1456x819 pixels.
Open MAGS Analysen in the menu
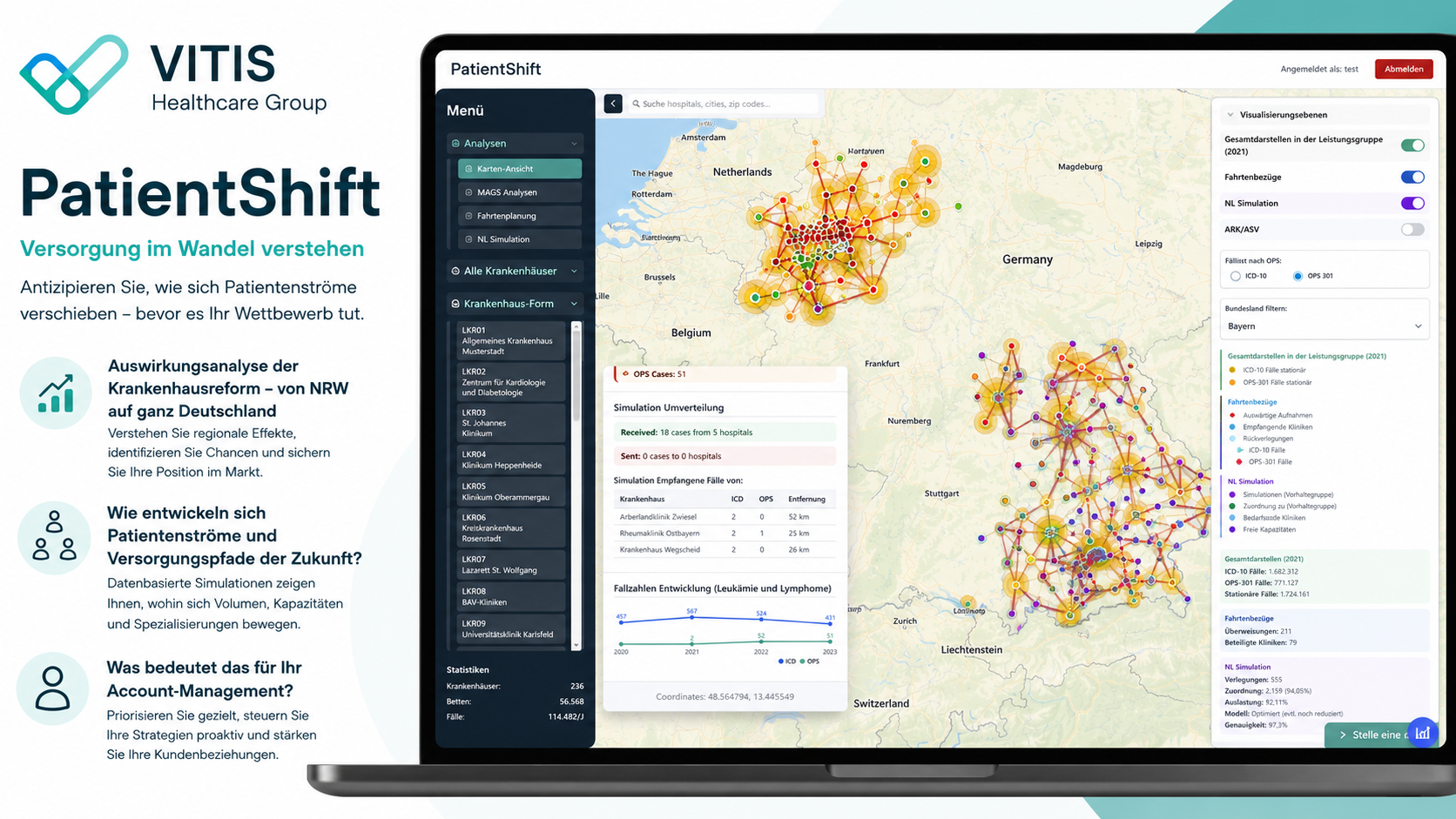pyautogui.click(x=520, y=192)
